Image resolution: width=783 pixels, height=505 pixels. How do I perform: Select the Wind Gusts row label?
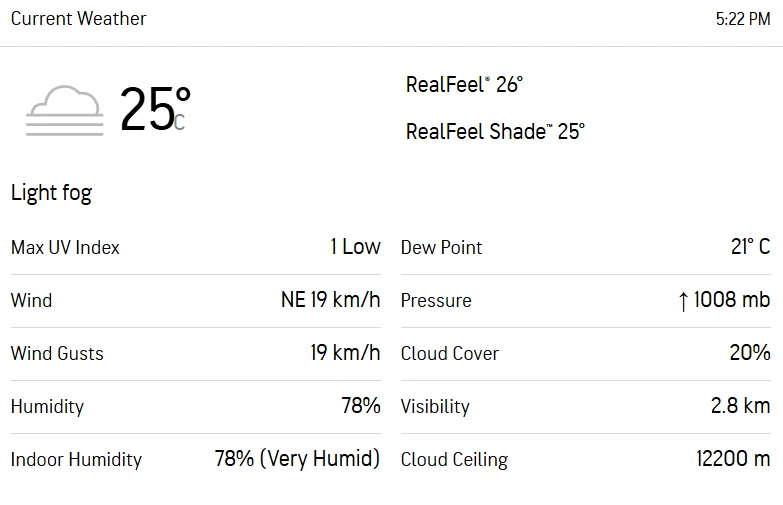tap(57, 353)
